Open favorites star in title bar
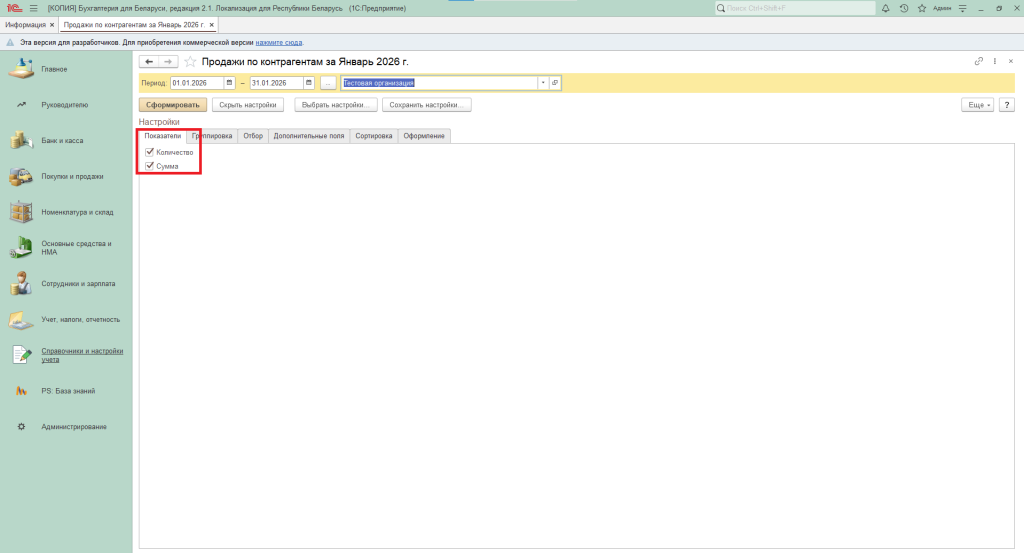This screenshot has height=553, width=1024. pyautogui.click(x=922, y=8)
